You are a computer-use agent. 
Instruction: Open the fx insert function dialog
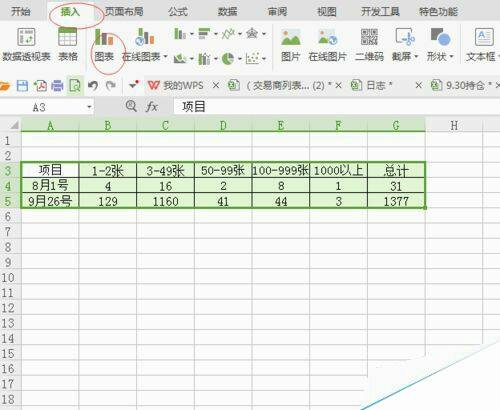(152, 107)
